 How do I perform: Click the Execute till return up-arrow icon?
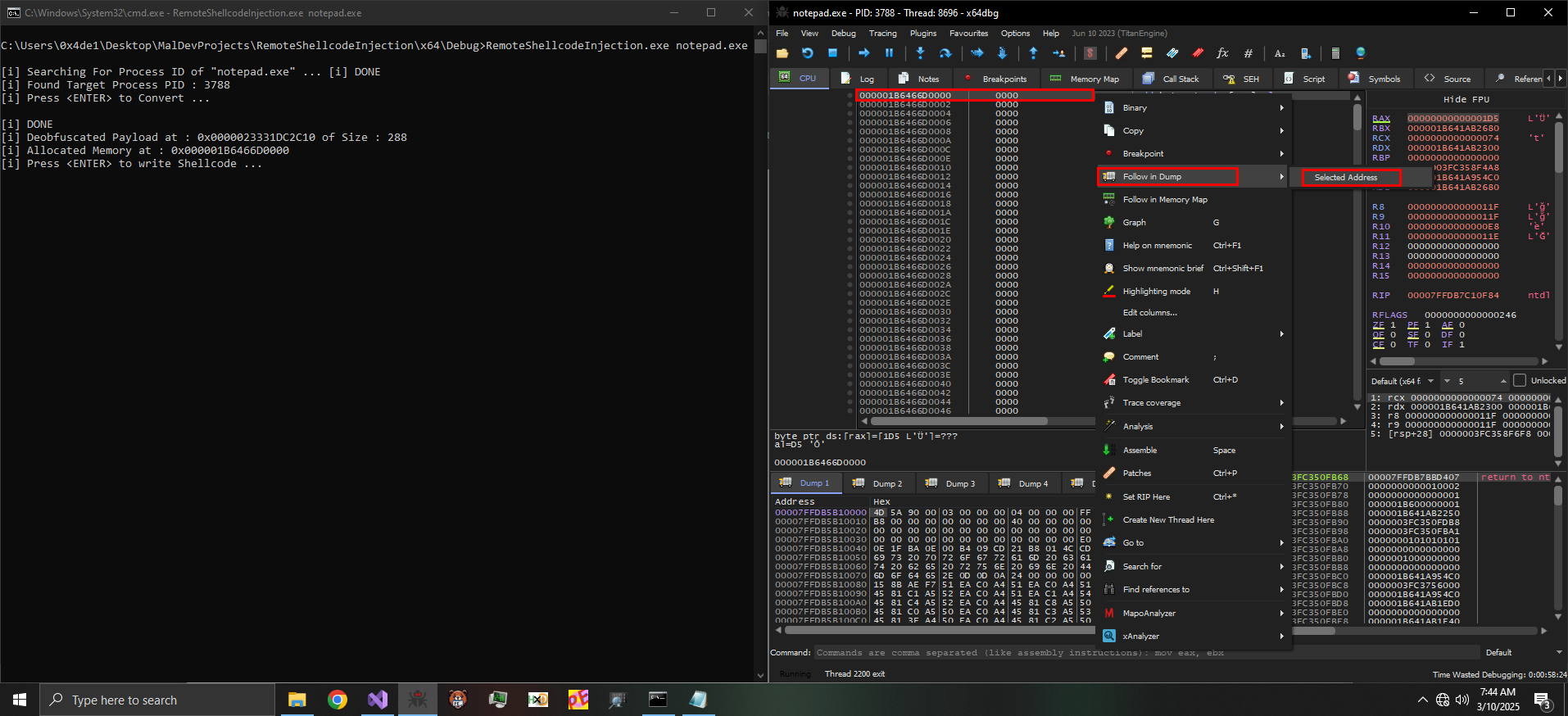click(x=1034, y=53)
